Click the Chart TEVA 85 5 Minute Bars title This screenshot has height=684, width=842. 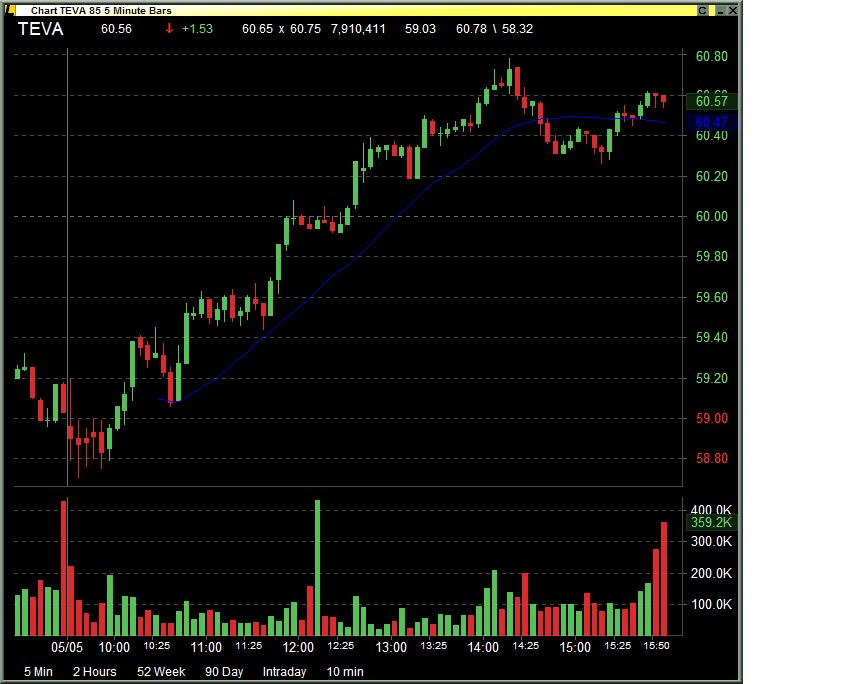101,10
